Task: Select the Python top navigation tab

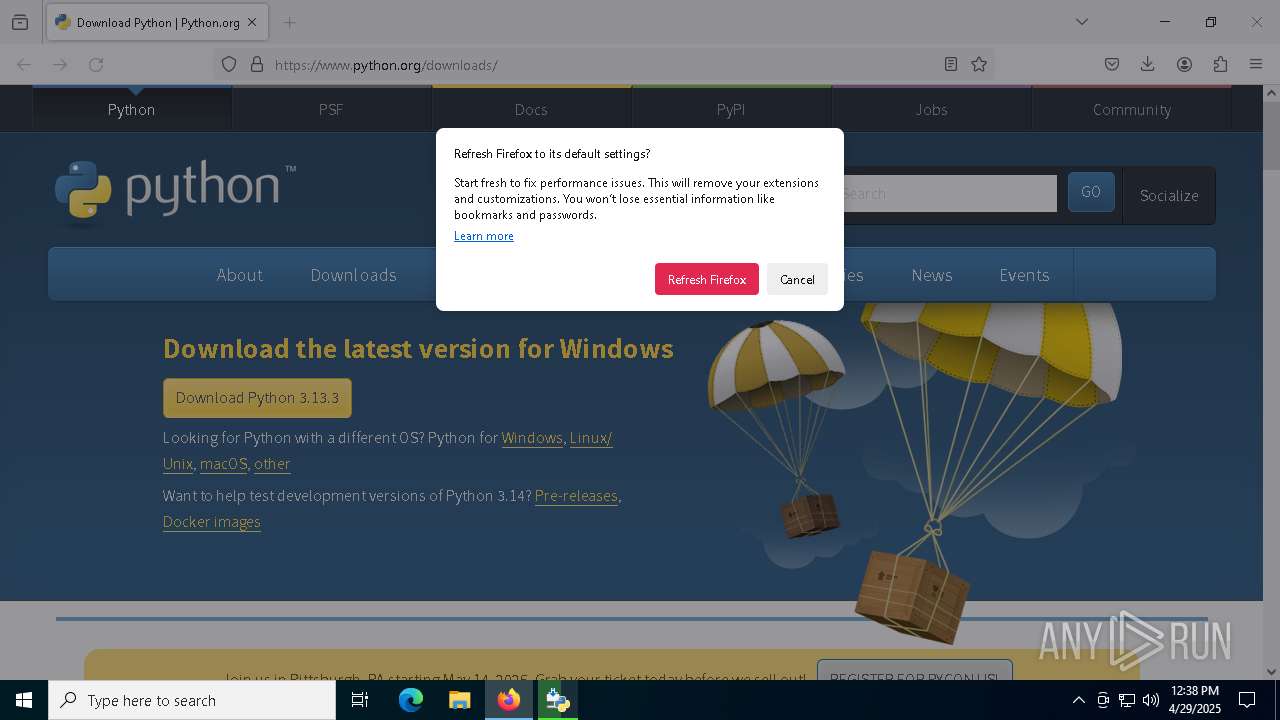Action: (132, 109)
